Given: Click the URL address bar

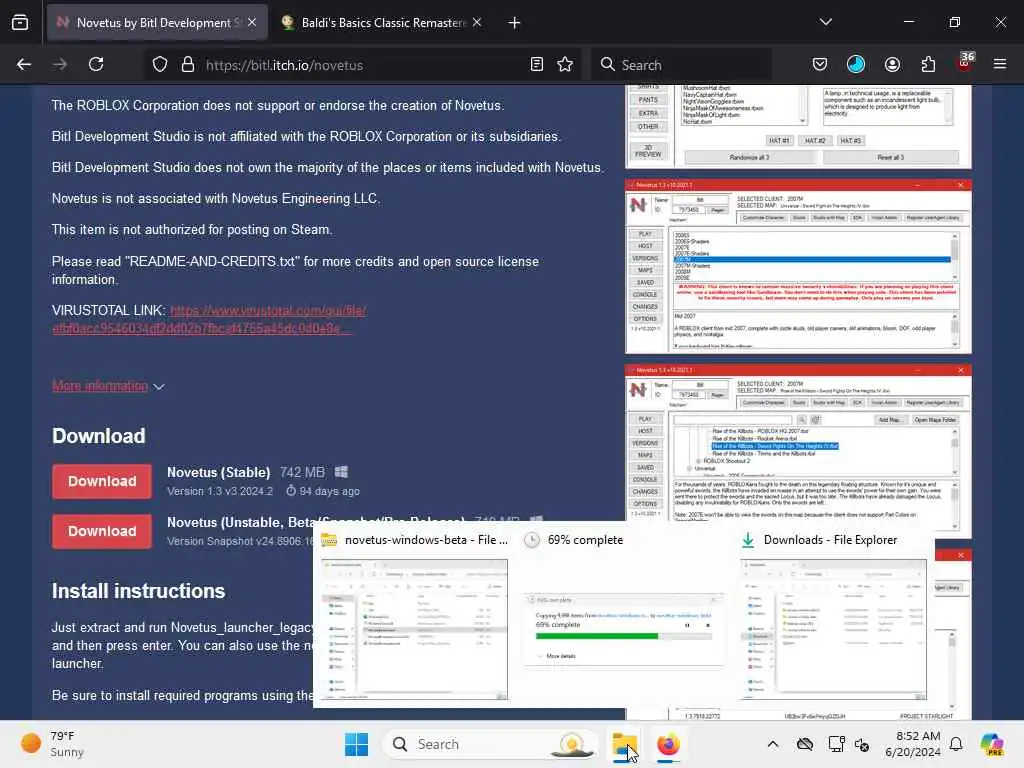Looking at the screenshot, I should 362,65.
